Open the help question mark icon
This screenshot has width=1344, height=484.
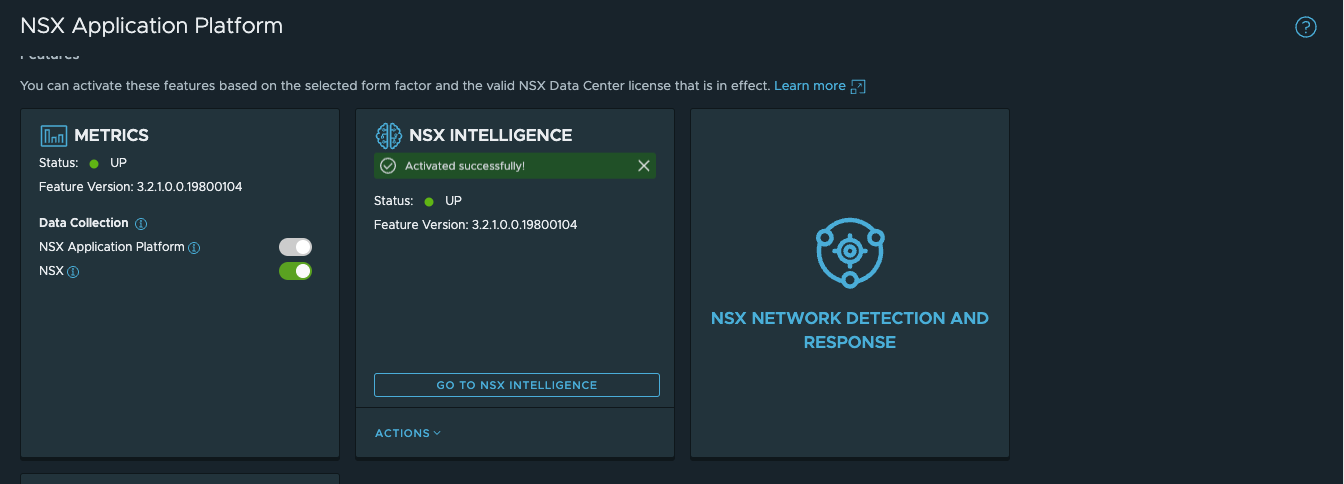point(1306,27)
